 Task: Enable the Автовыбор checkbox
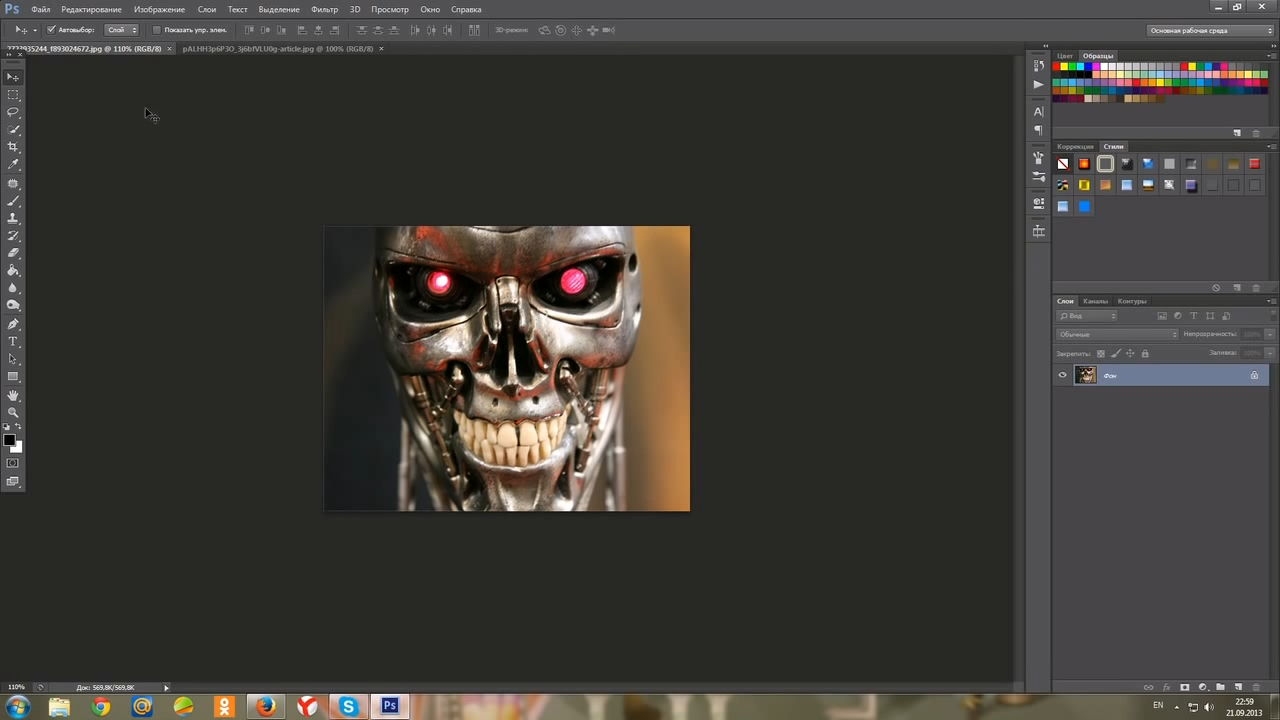point(51,30)
